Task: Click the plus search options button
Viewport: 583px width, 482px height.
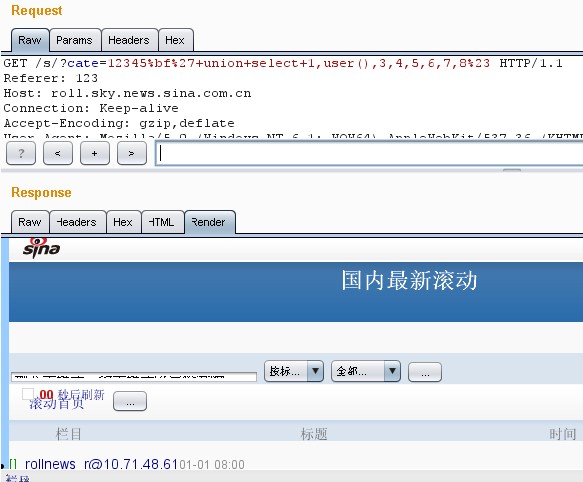Action: pyautogui.click(x=95, y=153)
